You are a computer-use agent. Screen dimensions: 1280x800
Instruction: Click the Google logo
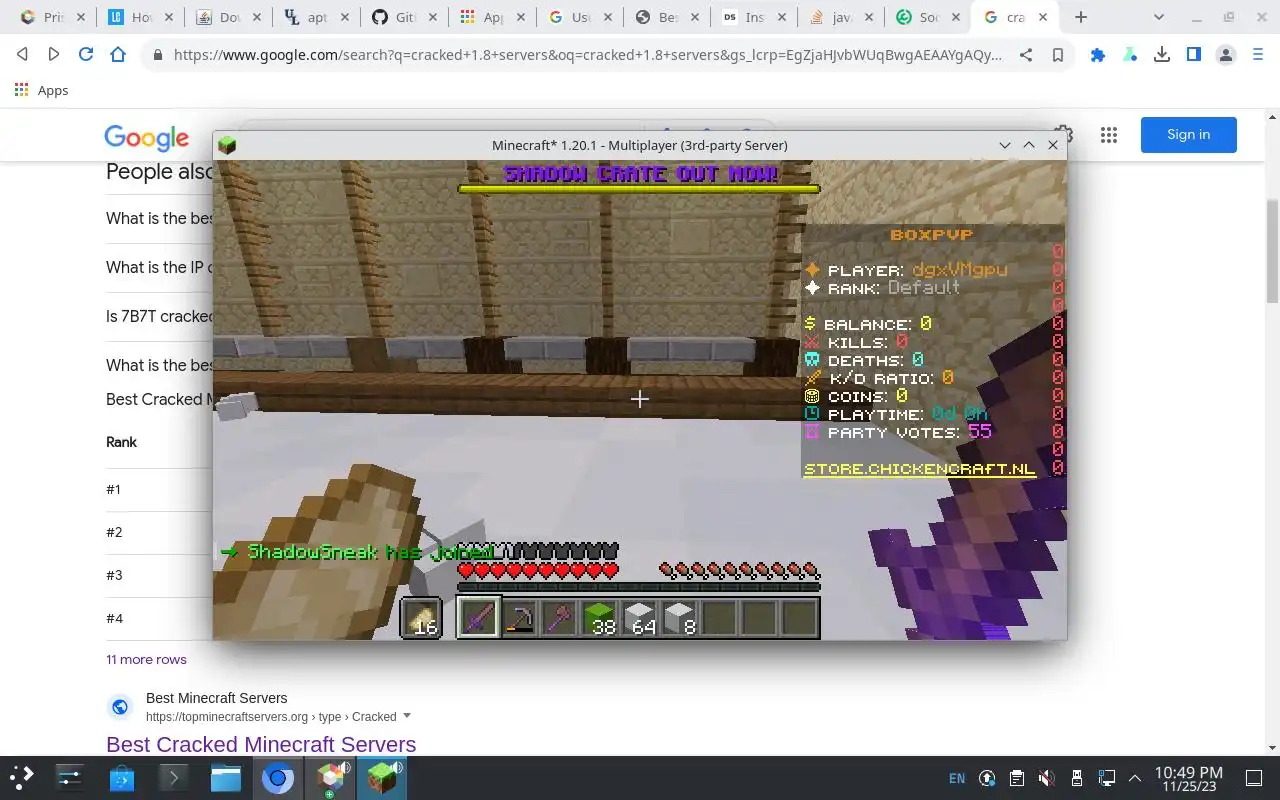[x=146, y=137]
